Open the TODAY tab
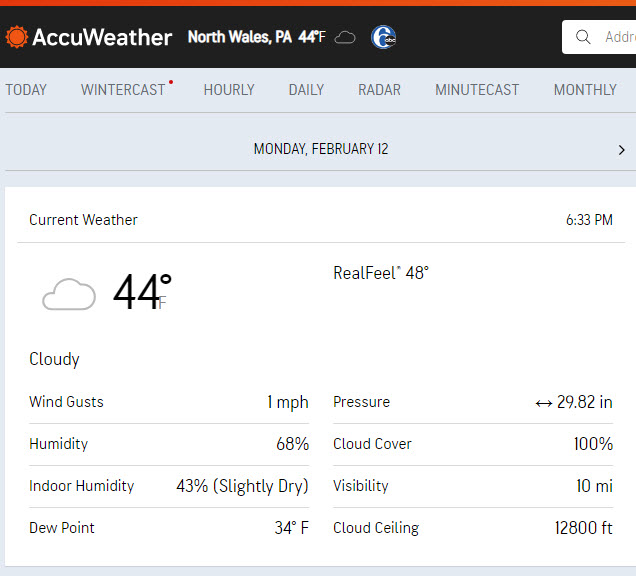The image size is (636, 576). pos(26,90)
